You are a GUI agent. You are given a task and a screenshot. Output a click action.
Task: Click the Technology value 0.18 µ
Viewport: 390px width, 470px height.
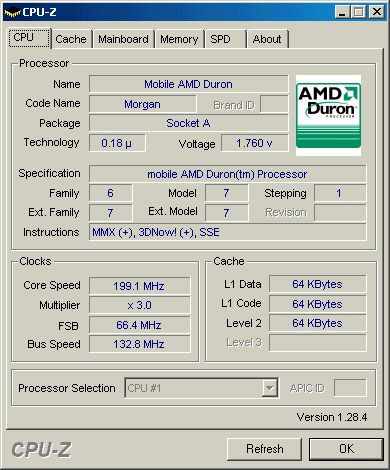pyautogui.click(x=117, y=143)
